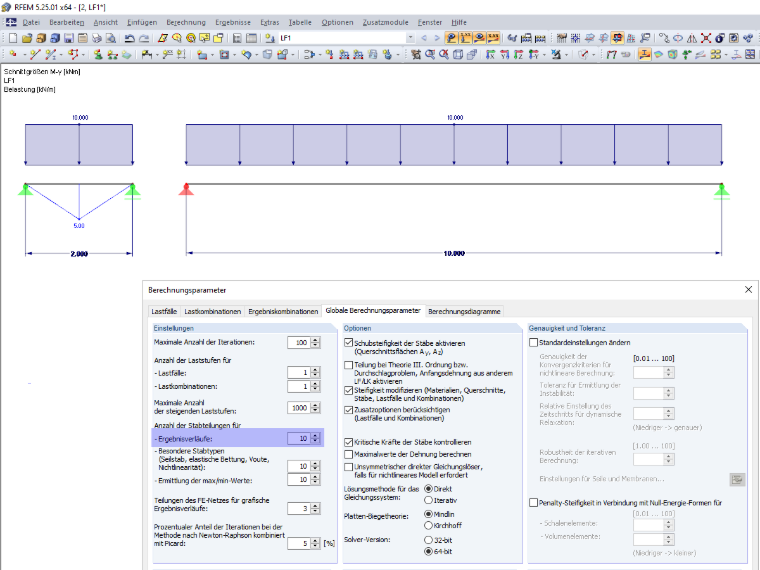
Task: Toggle Schubsteifigkeit der Stäbe aktivieren checkbox
Action: 348,343
